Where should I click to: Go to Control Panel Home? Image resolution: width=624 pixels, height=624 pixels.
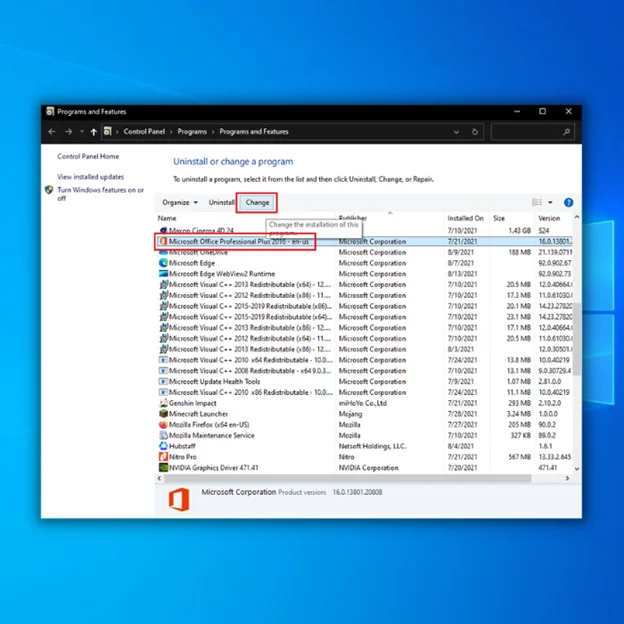[88, 156]
